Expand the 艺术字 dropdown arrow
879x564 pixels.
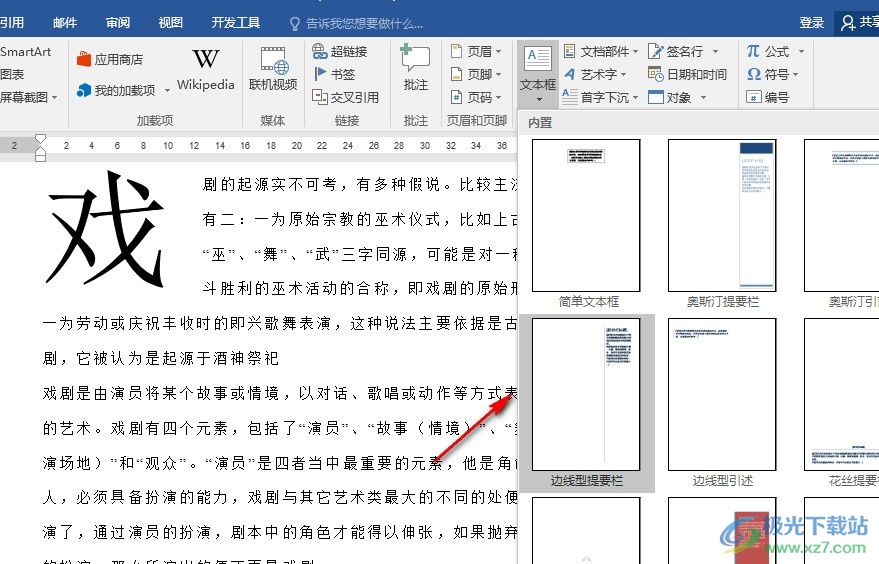click(x=623, y=75)
